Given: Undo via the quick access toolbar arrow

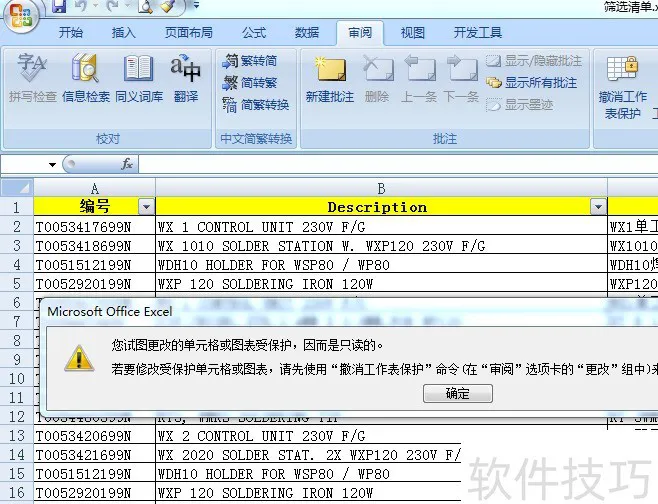Looking at the screenshot, I should click(x=82, y=5).
